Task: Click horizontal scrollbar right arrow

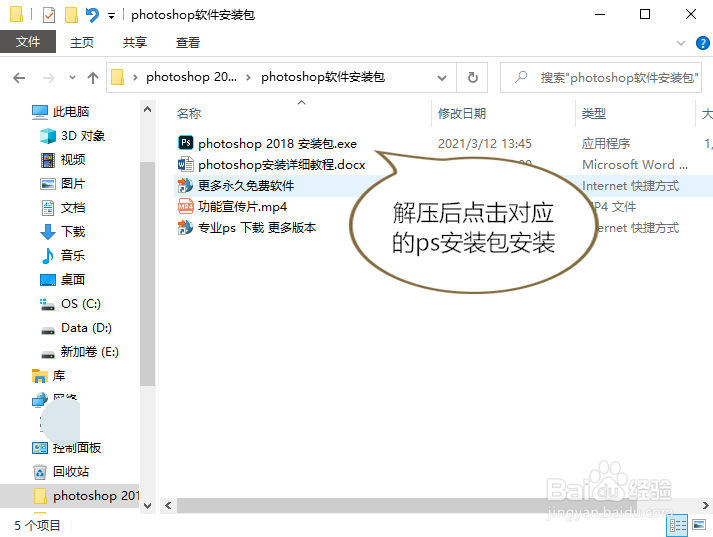Action: click(x=705, y=506)
